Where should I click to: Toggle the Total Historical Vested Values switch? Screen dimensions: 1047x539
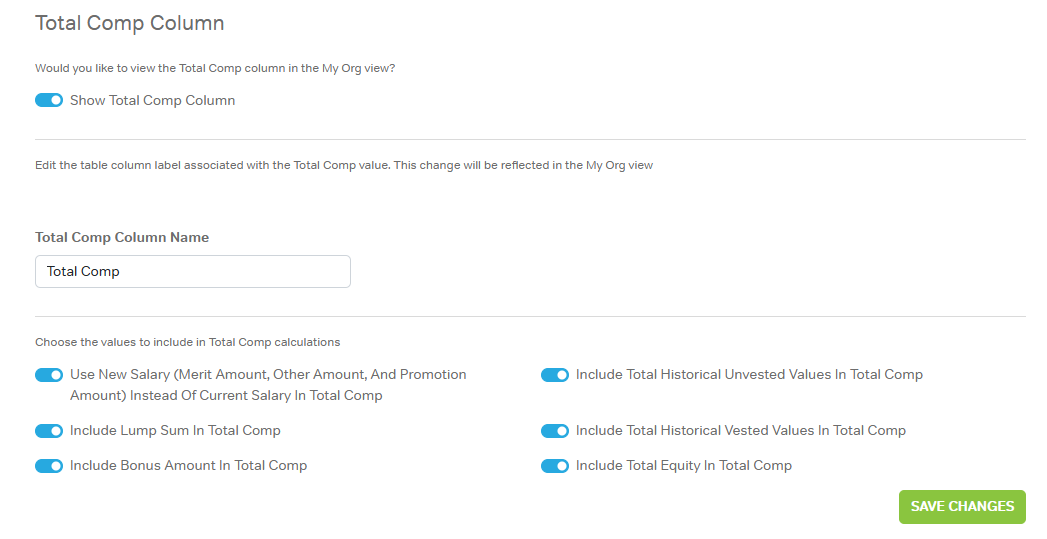pyautogui.click(x=555, y=431)
